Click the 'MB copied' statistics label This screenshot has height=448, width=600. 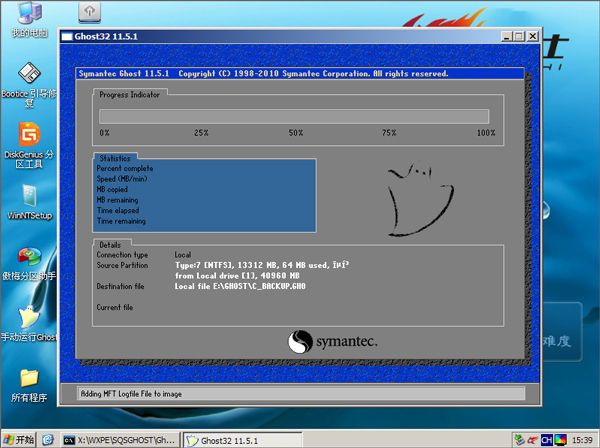tap(112, 189)
